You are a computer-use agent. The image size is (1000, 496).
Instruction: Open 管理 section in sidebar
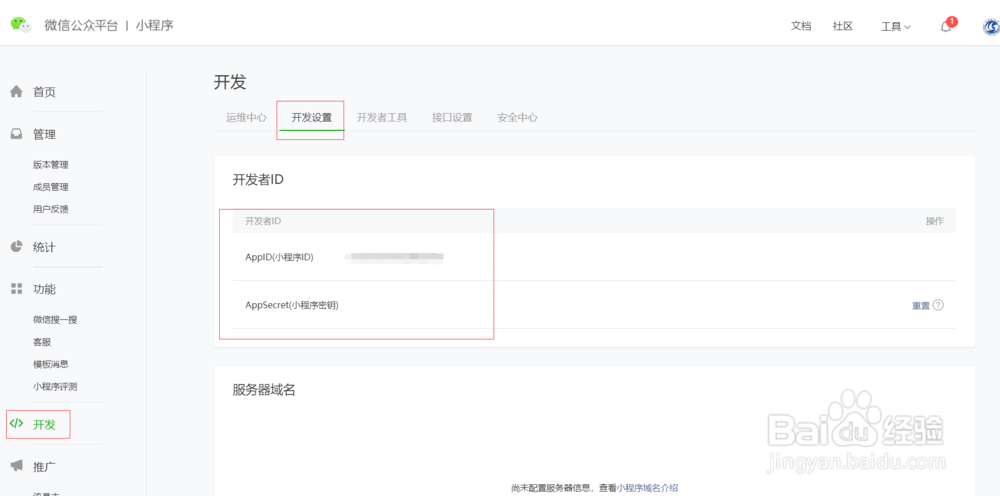point(44,135)
